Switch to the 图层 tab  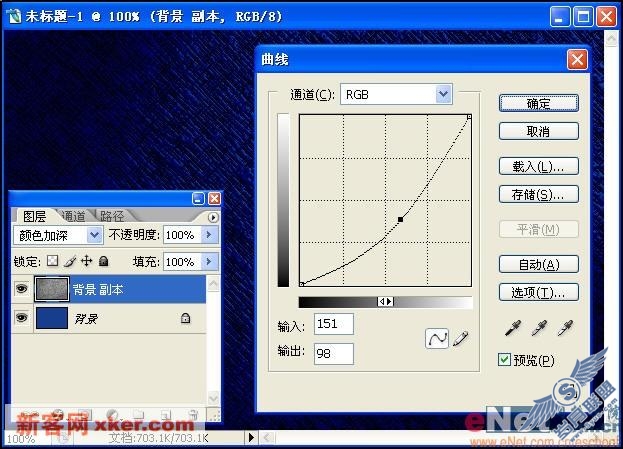click(x=35, y=216)
